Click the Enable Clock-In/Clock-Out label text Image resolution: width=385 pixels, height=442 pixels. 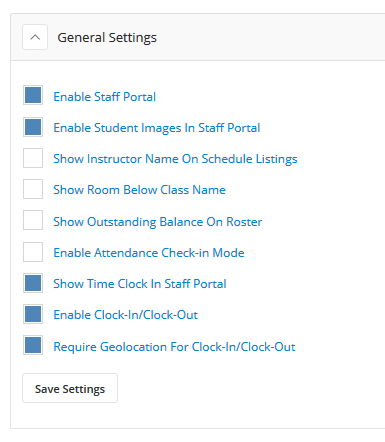126,315
